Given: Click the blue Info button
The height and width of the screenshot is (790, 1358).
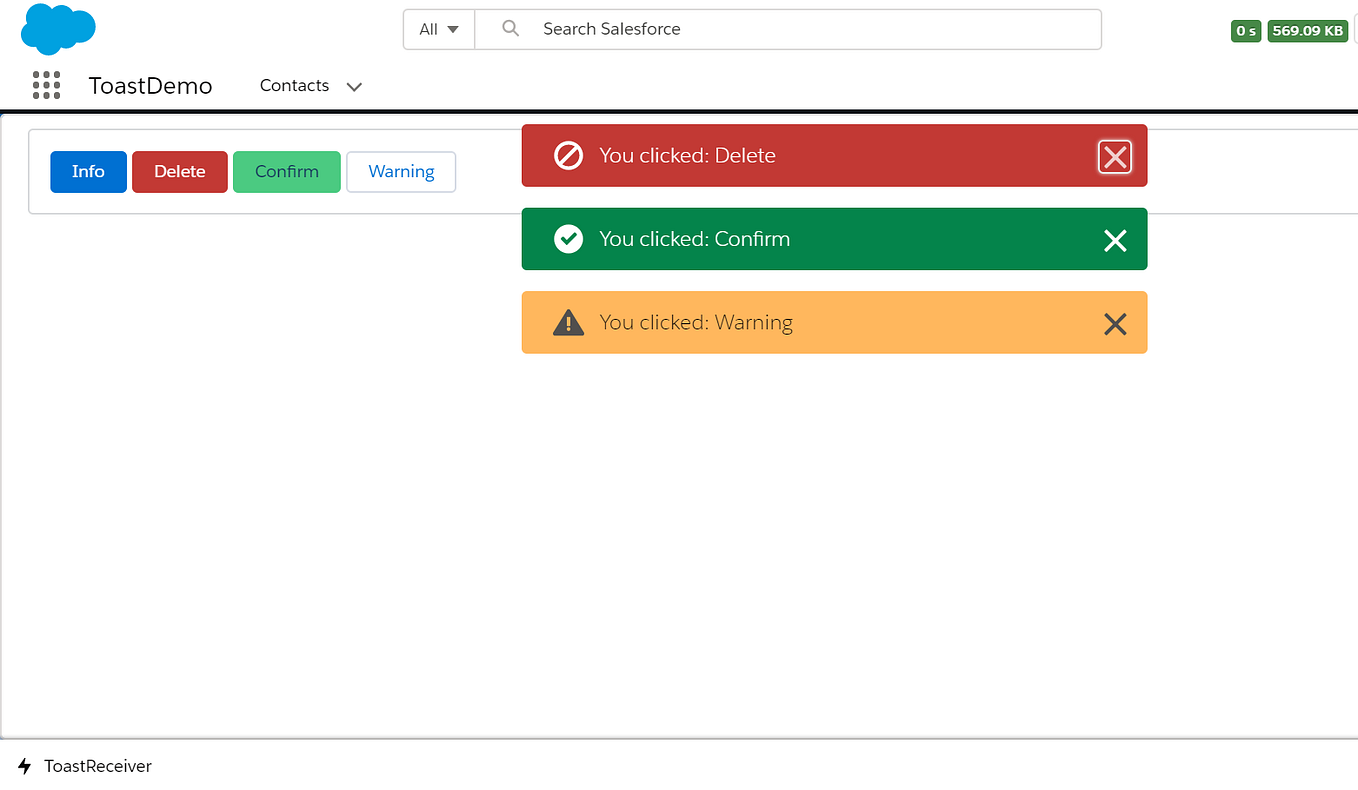Looking at the screenshot, I should 88,172.
